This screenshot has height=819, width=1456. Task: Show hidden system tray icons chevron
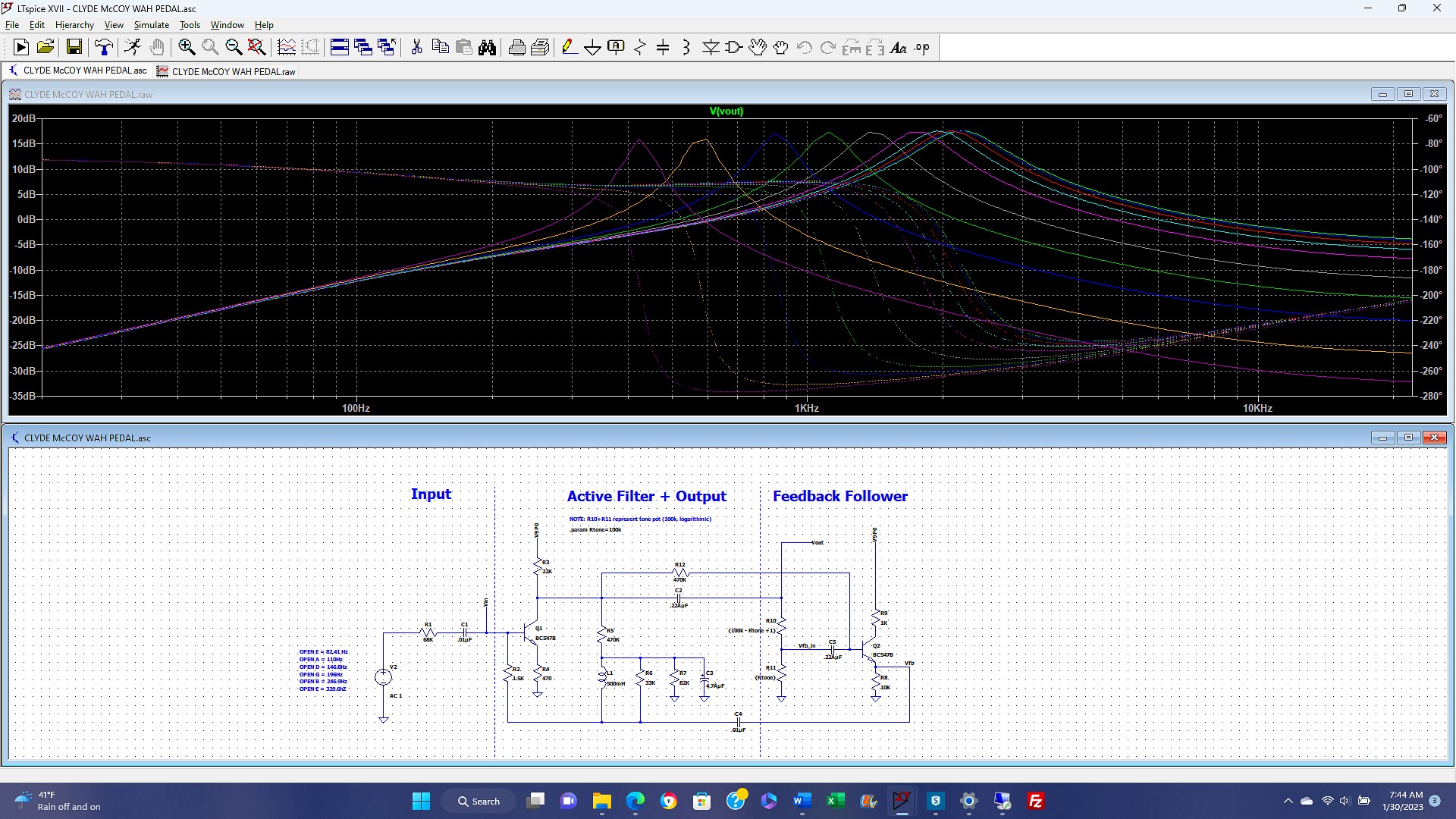[1288, 801]
